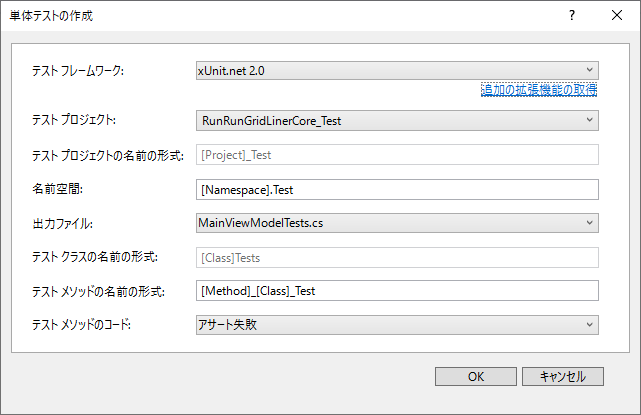Click the 名前空間 label

(x=57, y=189)
